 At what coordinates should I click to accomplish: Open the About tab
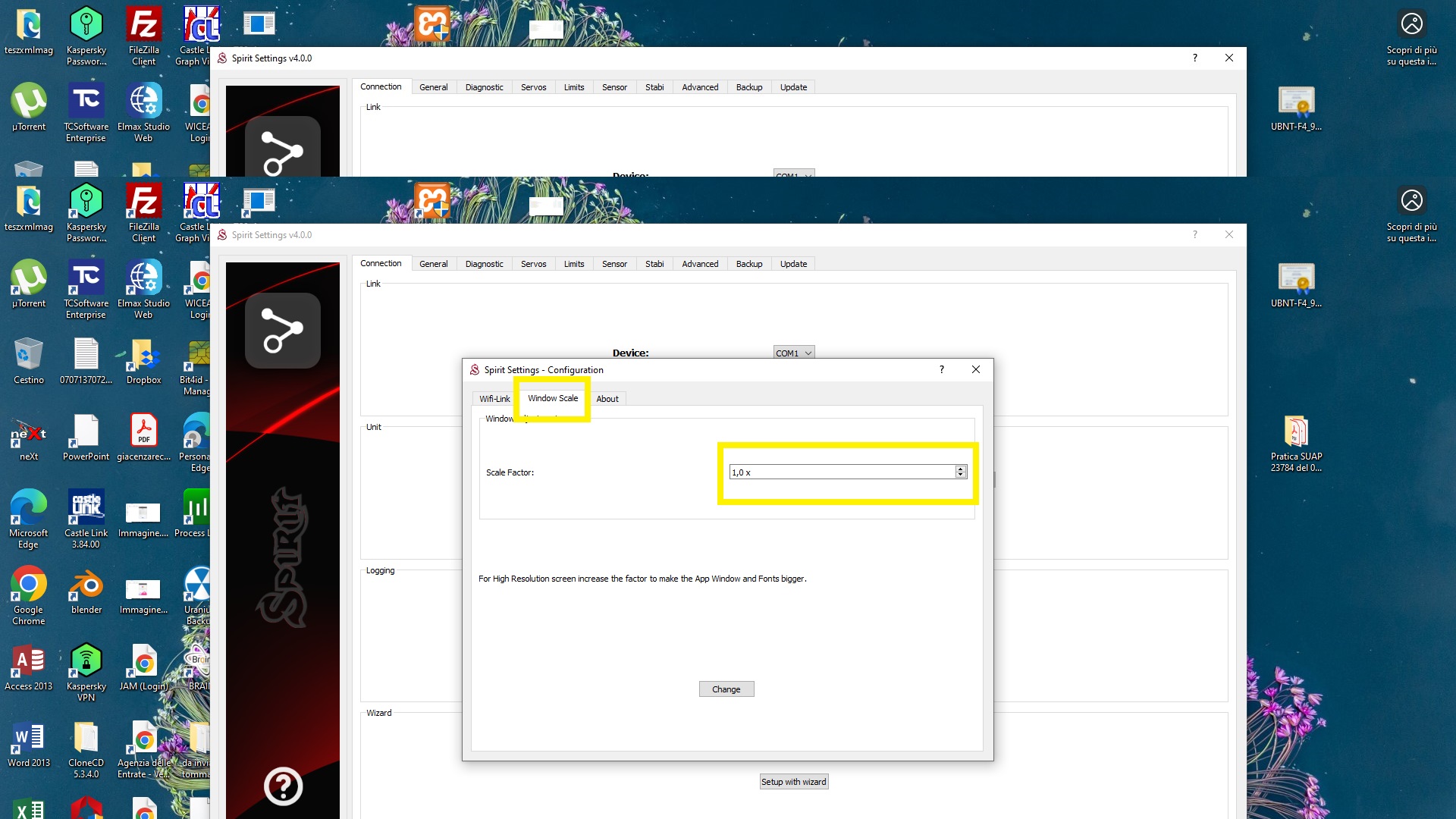click(607, 399)
